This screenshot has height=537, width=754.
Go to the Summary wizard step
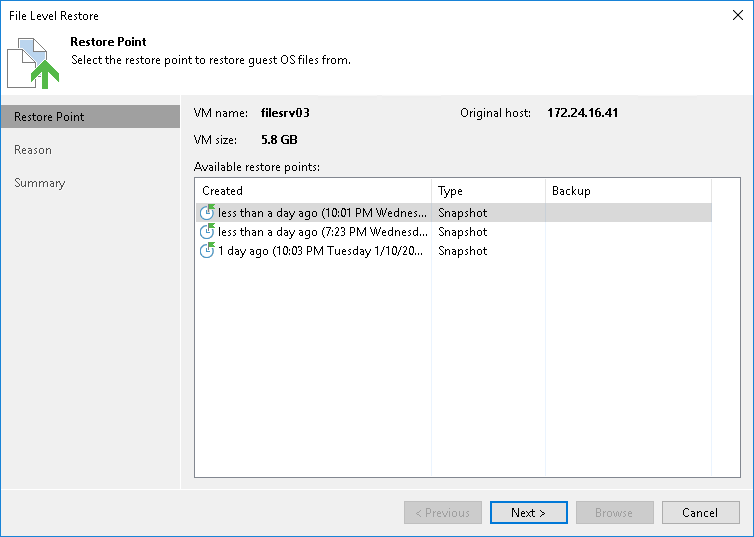[39, 183]
